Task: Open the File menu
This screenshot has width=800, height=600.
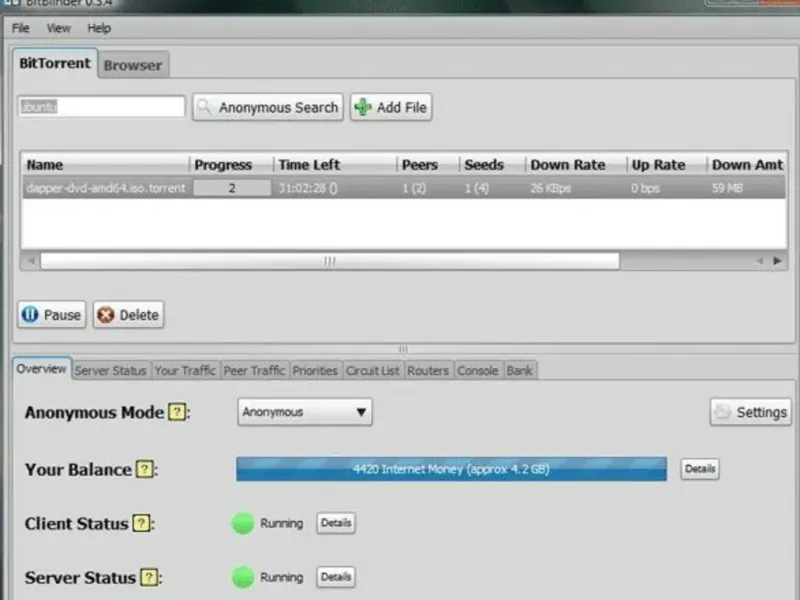Action: click(20, 28)
